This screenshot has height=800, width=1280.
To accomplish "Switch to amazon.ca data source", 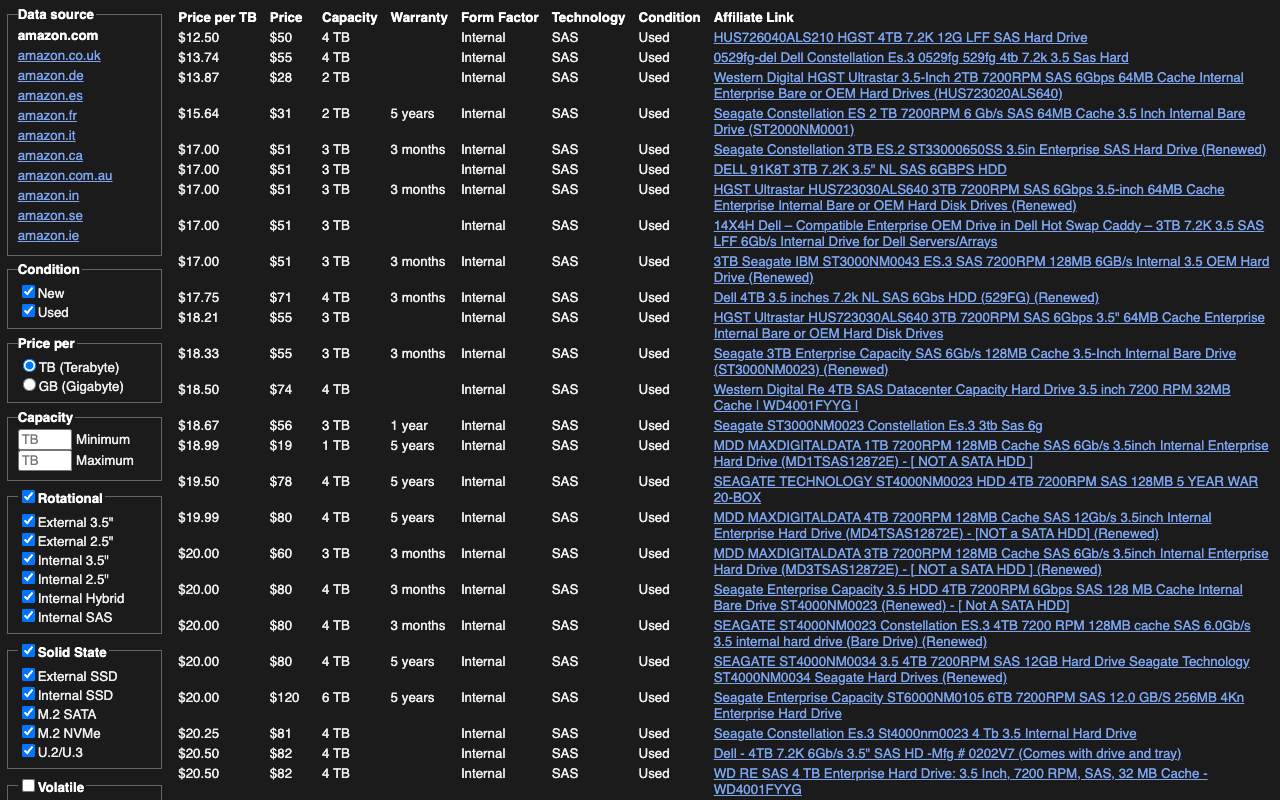I will point(50,156).
